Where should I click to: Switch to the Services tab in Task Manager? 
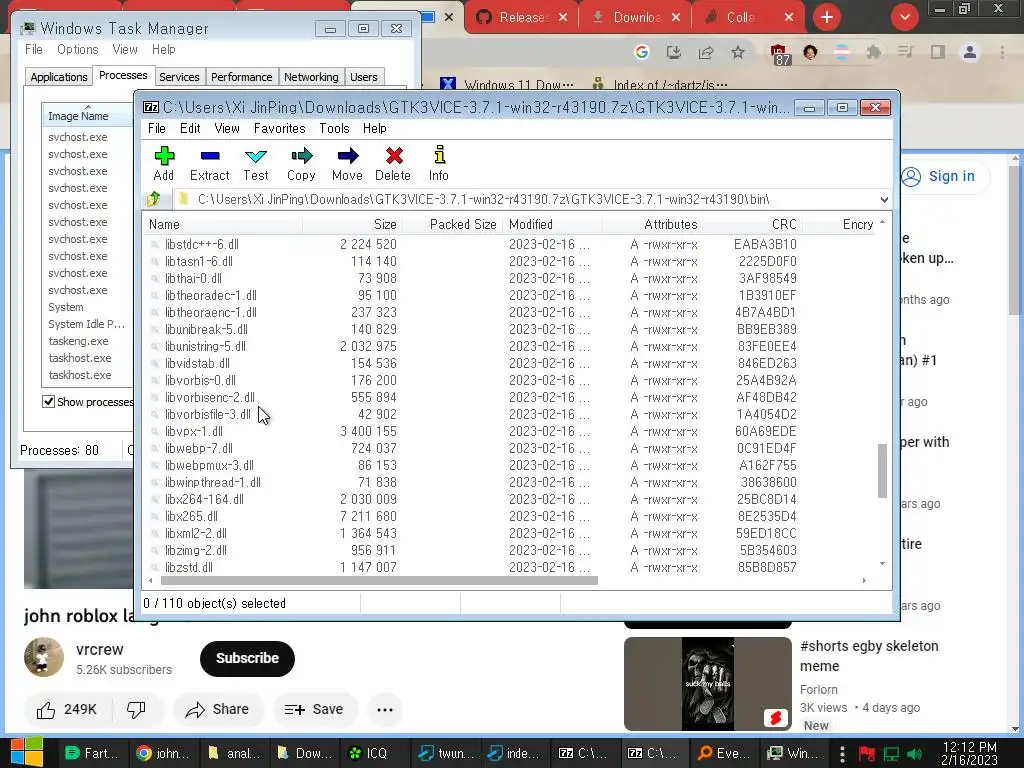(179, 77)
